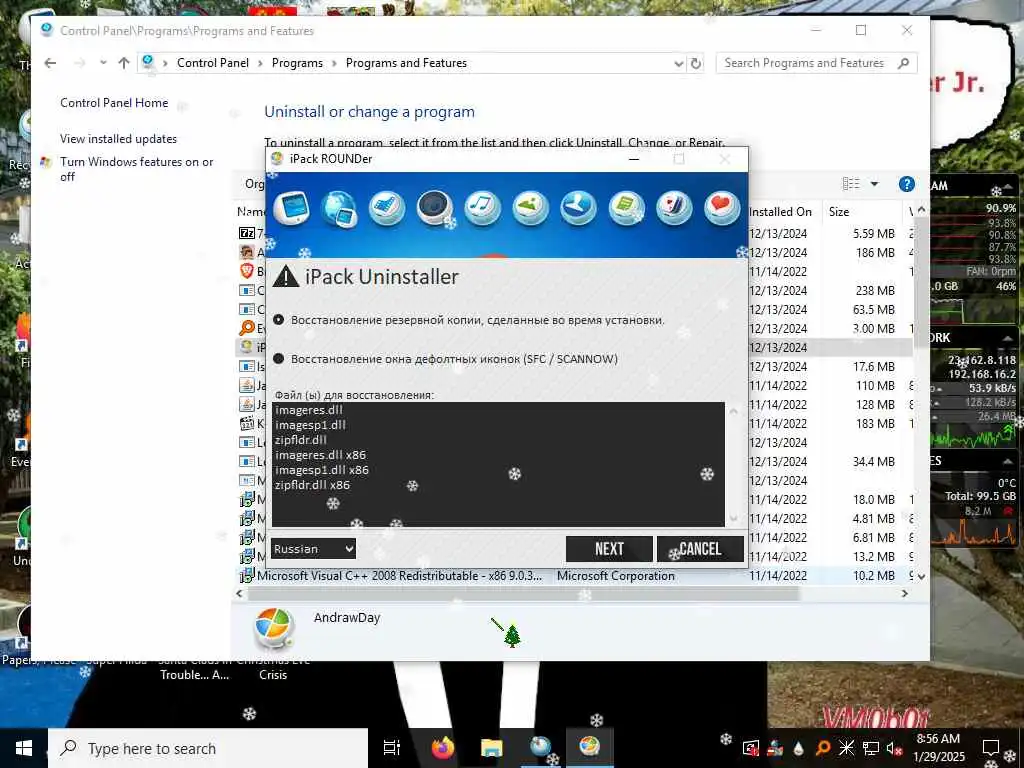The width and height of the screenshot is (1024, 768).
Task: Open the Russian language dropdown
Action: click(x=313, y=549)
